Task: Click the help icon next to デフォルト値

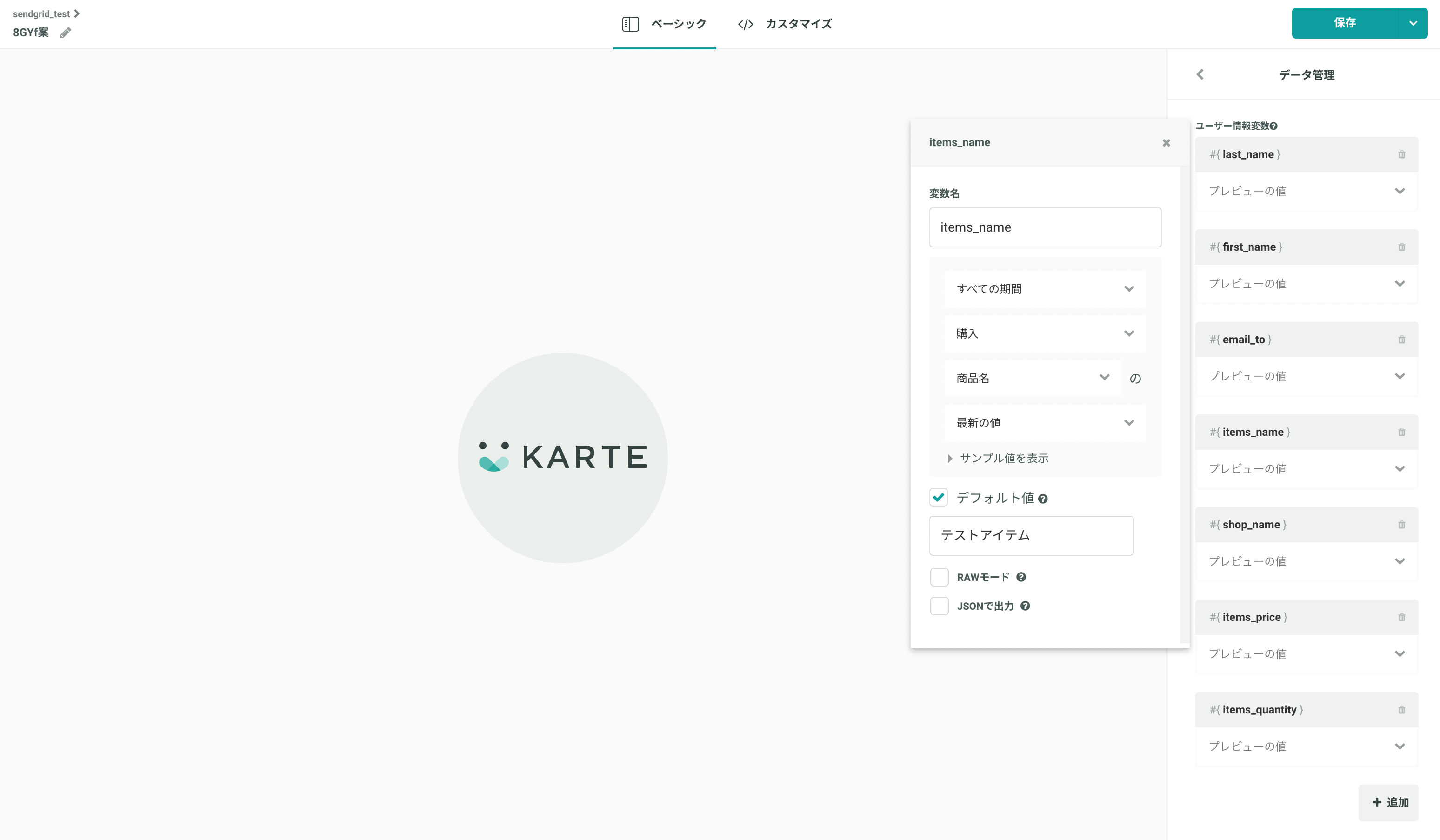Action: 1043,499
